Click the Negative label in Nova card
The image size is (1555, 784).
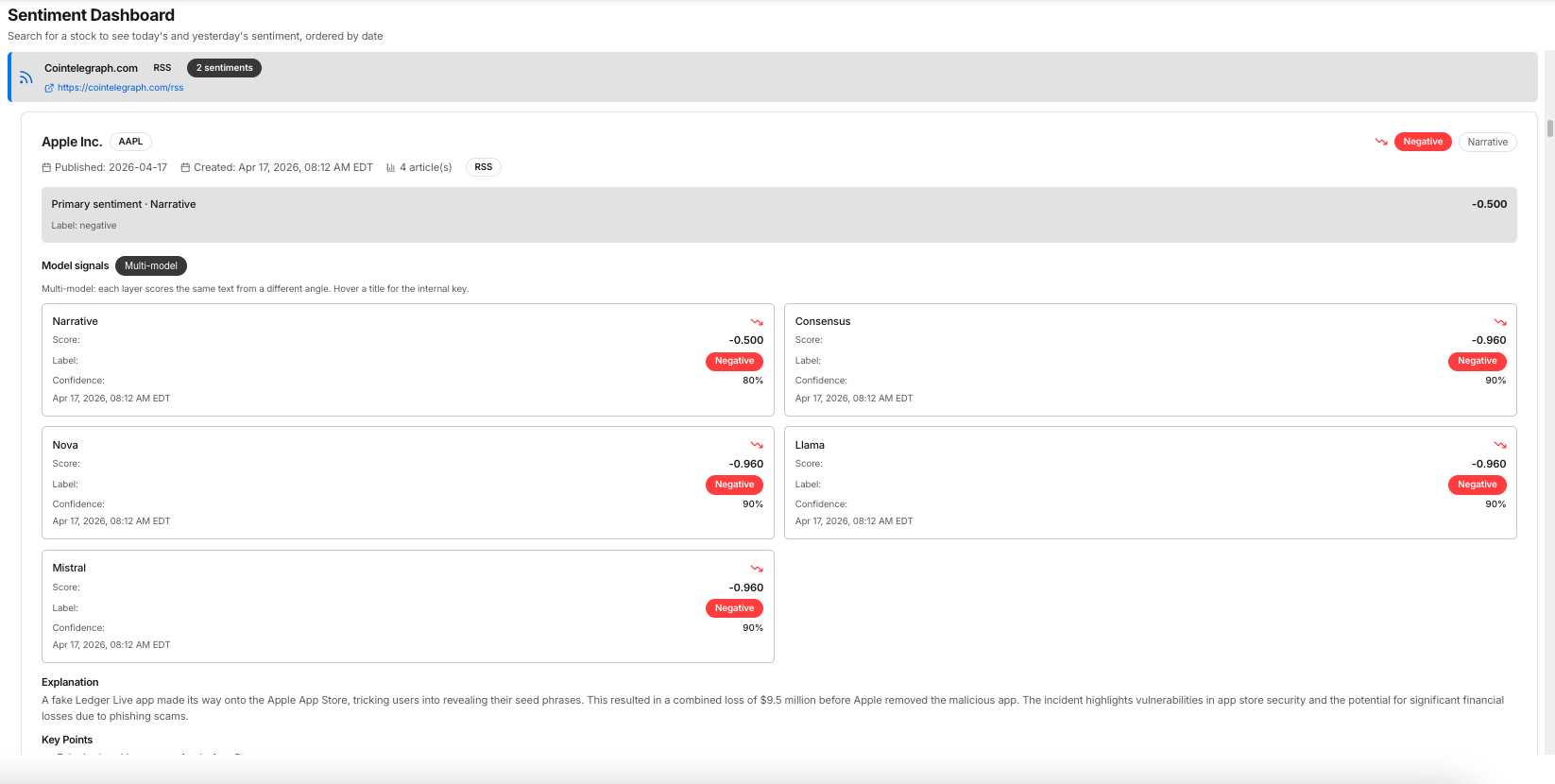point(734,485)
